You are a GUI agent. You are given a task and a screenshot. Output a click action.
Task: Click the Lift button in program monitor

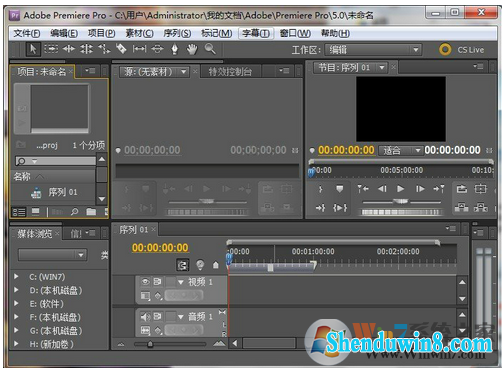pos(462,207)
